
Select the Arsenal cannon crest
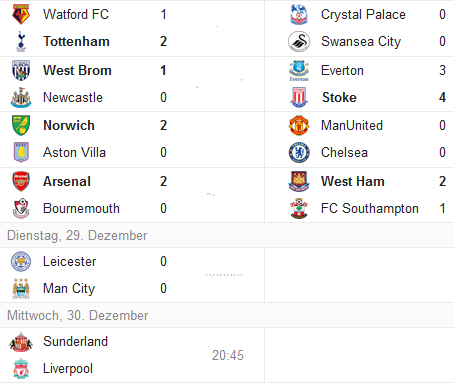(x=21, y=181)
